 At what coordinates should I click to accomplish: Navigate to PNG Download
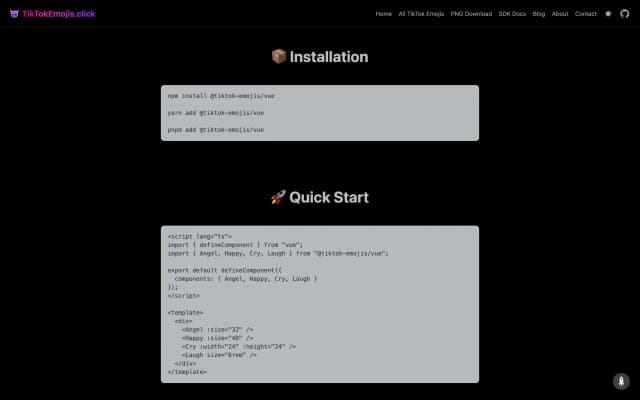coord(471,14)
